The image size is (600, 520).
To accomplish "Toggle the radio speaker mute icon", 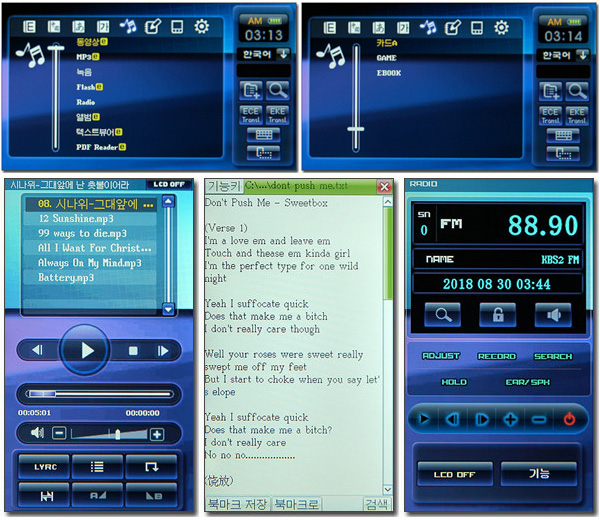I will pyautogui.click(x=553, y=315).
